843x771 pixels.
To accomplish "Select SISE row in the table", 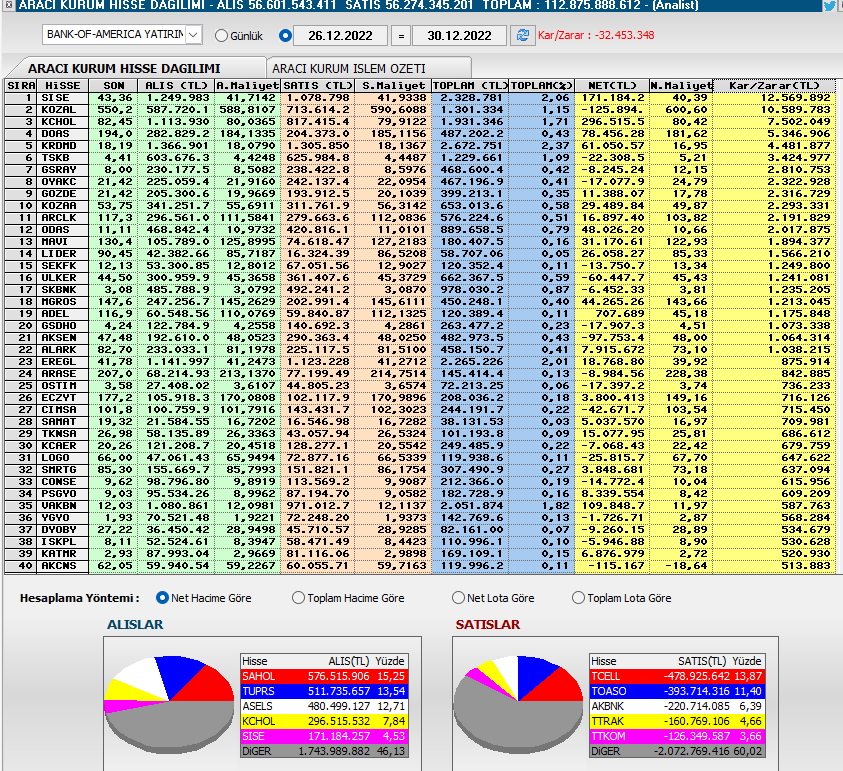I will pos(420,98).
